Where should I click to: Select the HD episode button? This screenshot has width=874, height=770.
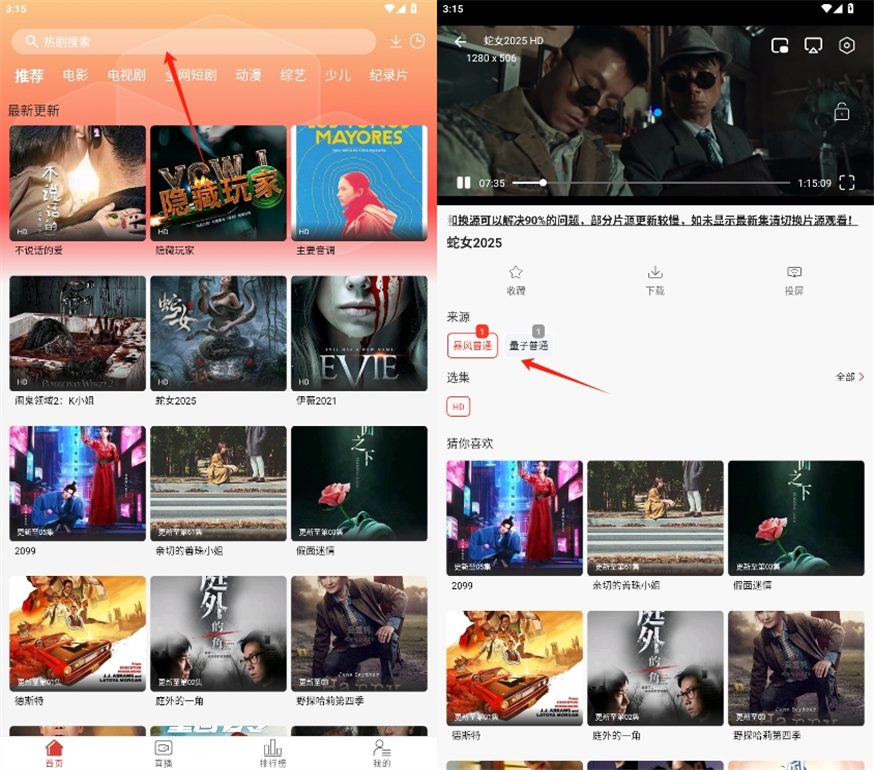(x=458, y=407)
